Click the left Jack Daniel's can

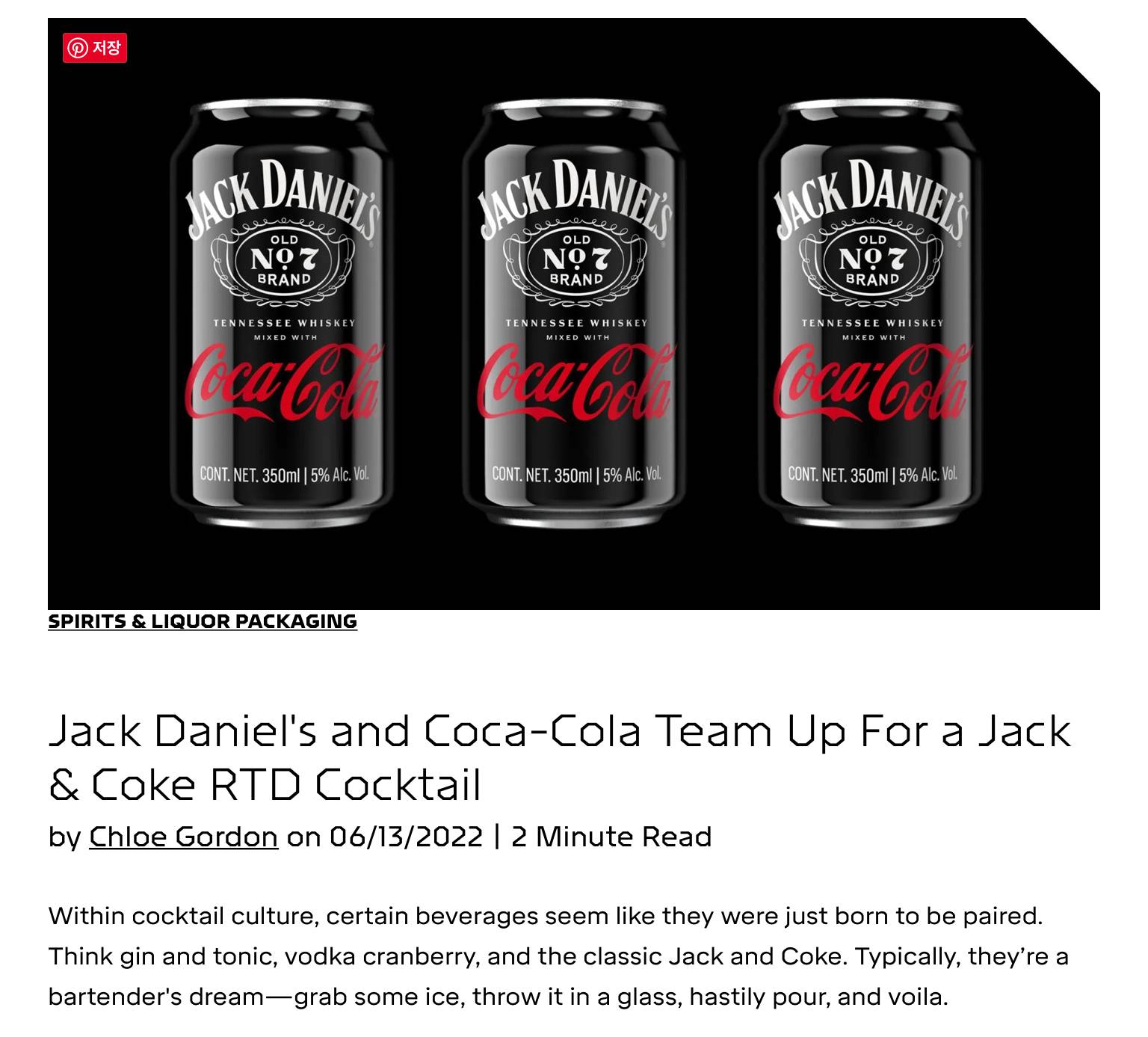(x=283, y=313)
